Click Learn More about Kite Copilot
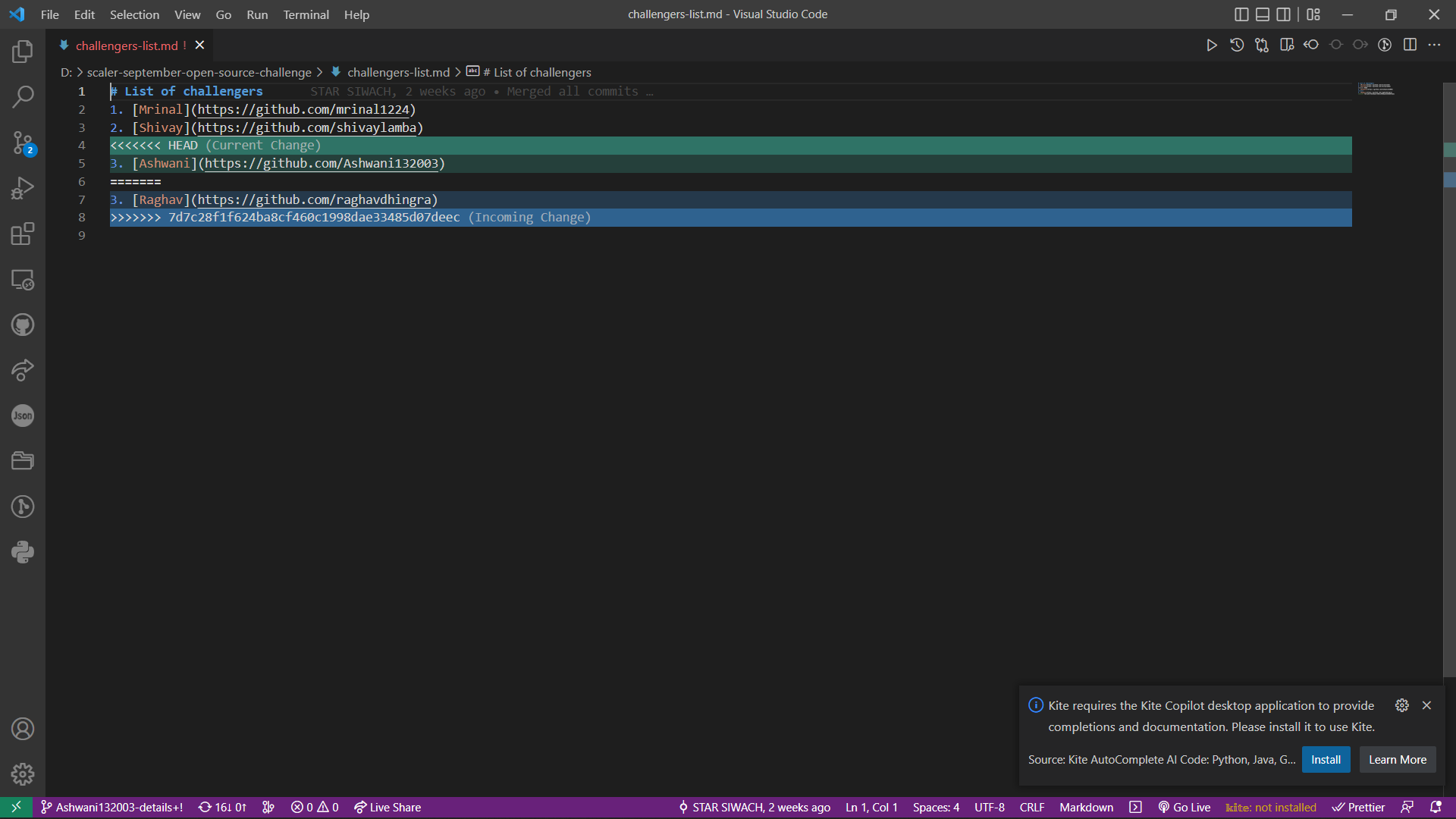Viewport: 1456px width, 819px height. pyautogui.click(x=1397, y=759)
